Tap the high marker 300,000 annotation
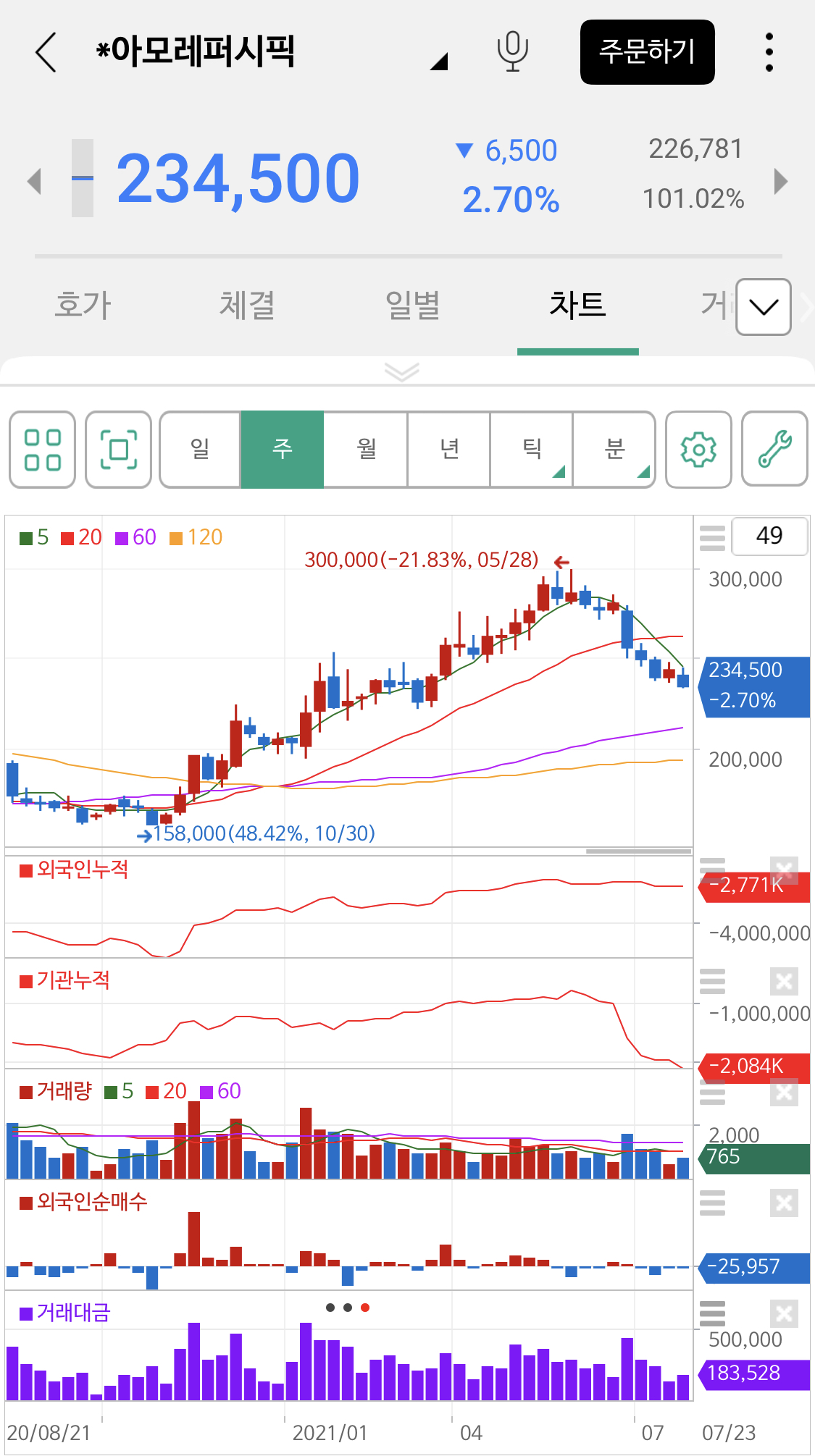 (421, 560)
